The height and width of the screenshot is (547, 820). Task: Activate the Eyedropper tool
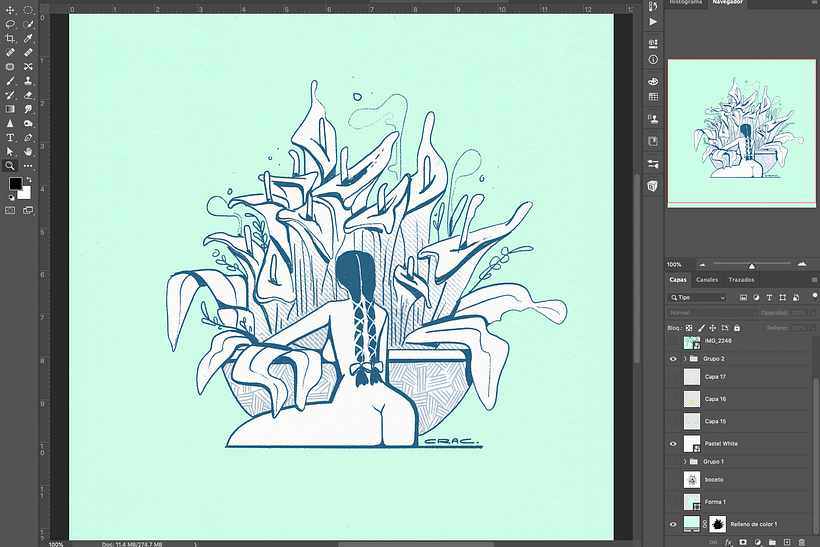[28, 38]
